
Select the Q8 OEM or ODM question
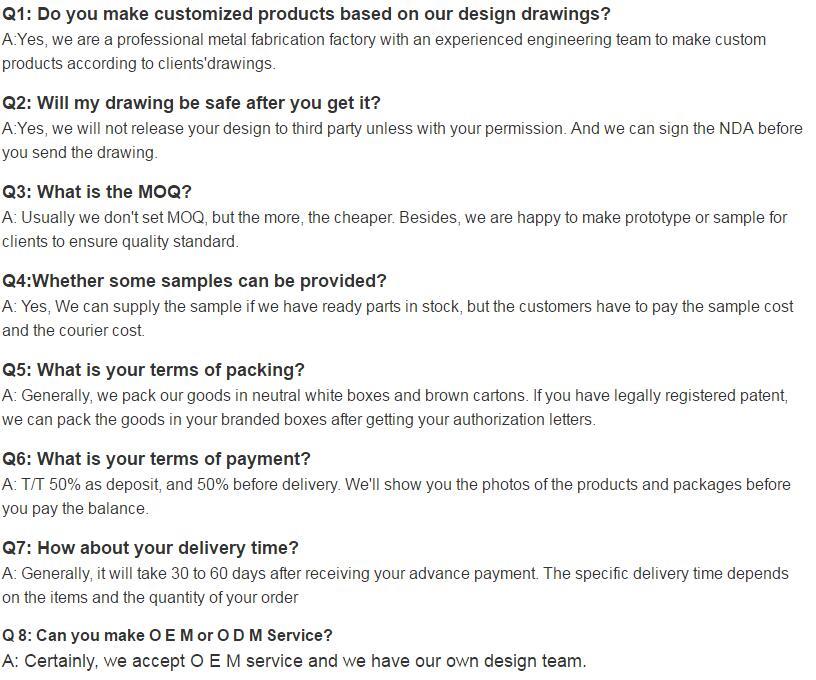167,635
